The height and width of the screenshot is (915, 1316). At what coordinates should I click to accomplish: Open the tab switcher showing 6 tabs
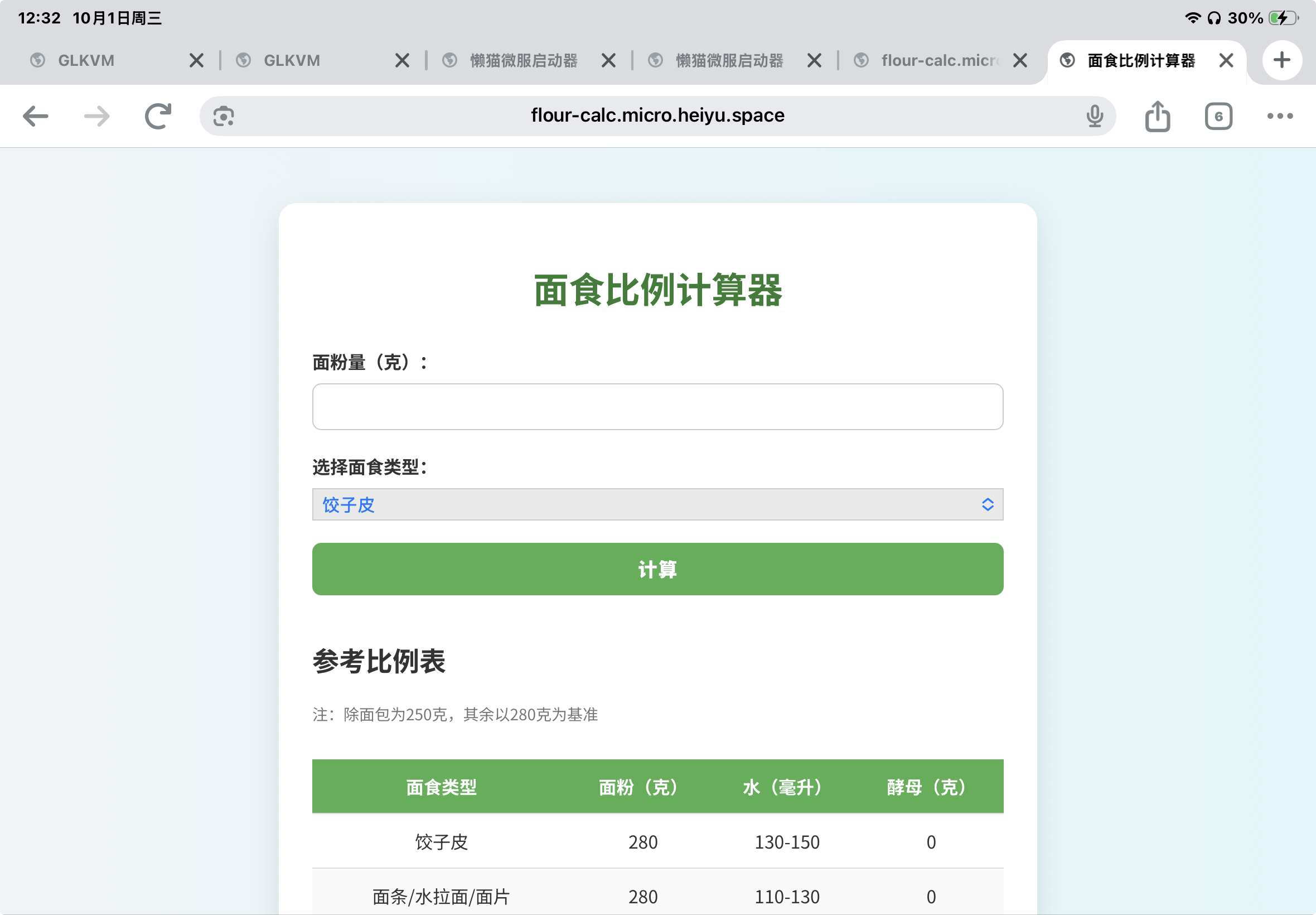point(1218,116)
